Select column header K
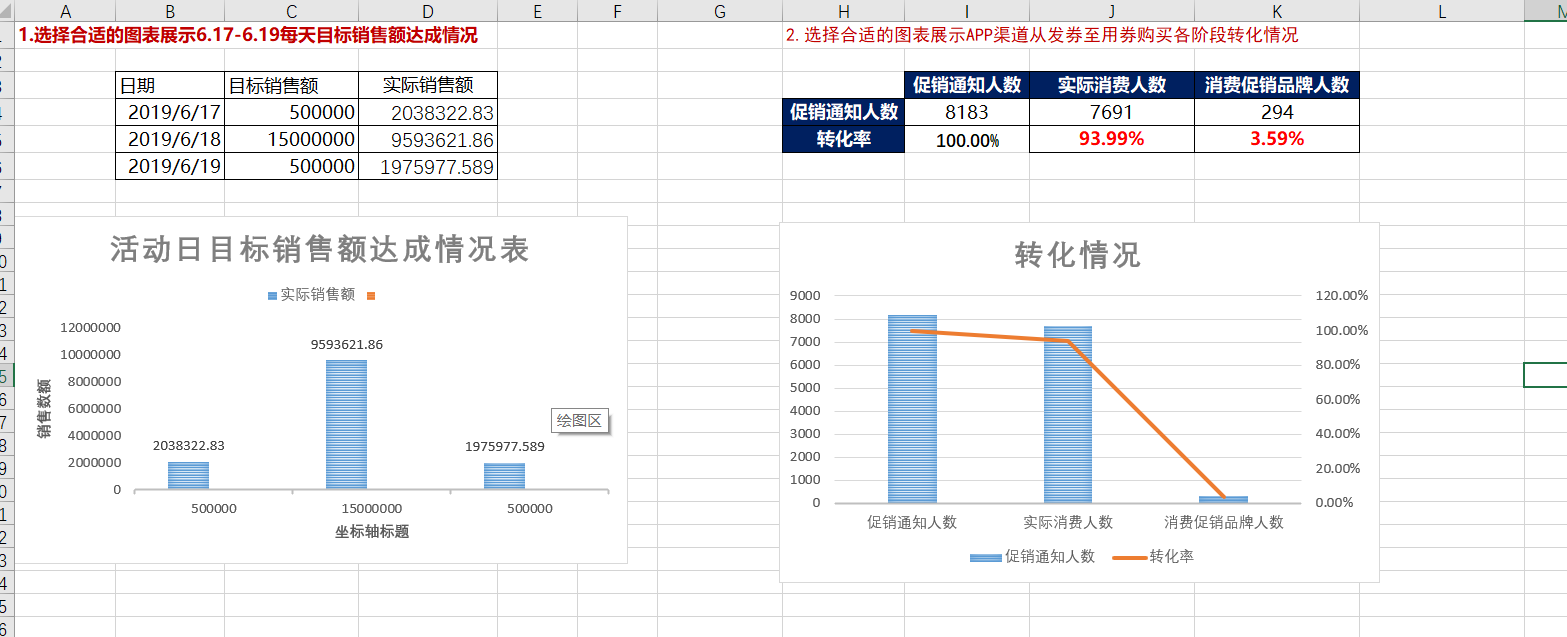Image resolution: width=1567 pixels, height=637 pixels. 1277,10
